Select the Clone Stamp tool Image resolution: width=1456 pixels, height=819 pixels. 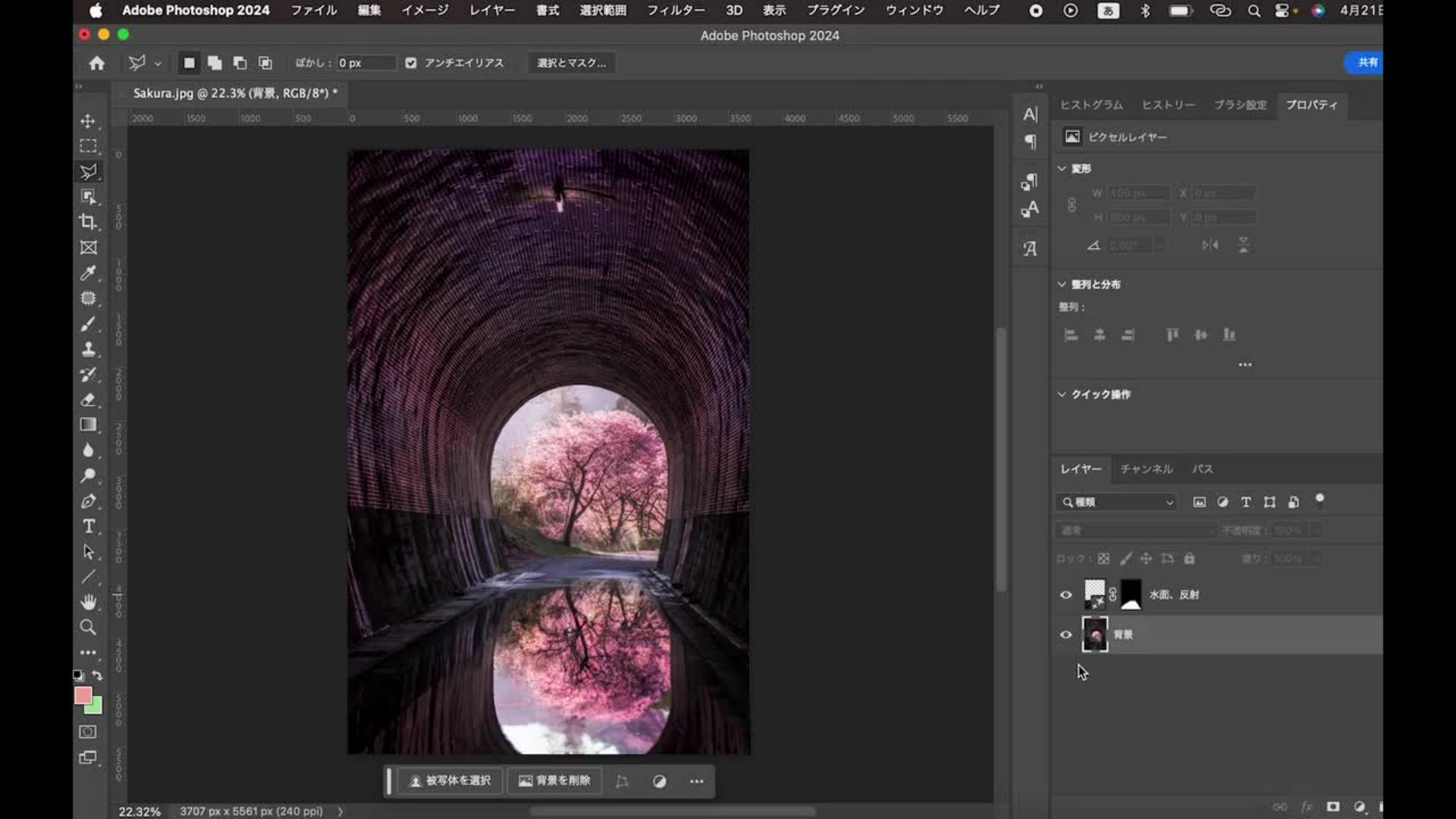tap(89, 349)
